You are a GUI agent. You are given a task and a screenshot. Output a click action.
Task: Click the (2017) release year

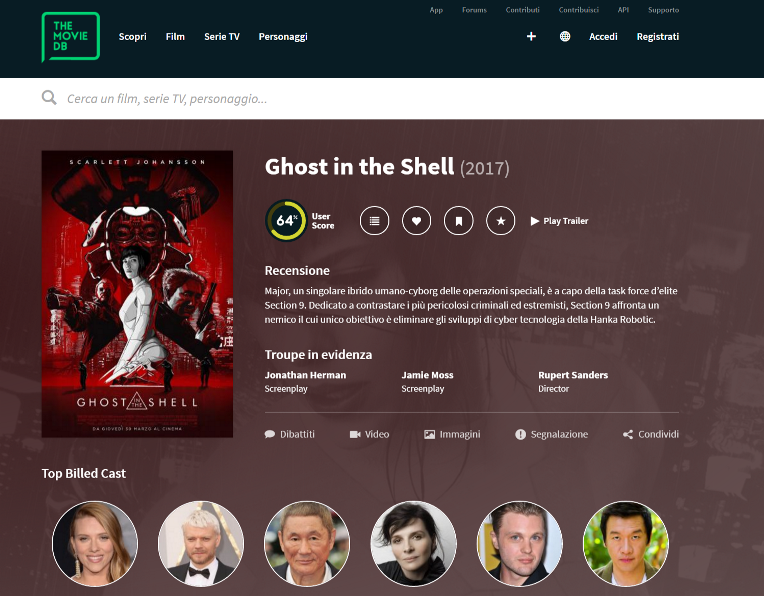[485, 169]
